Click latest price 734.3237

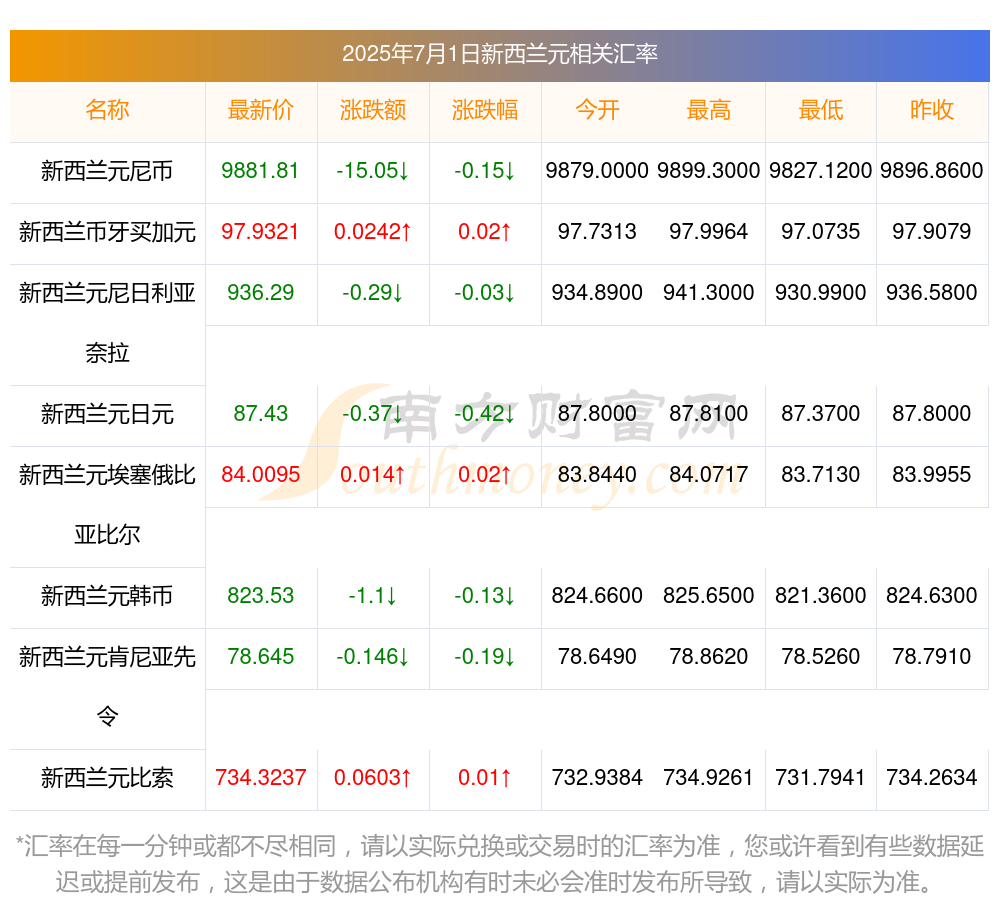point(260,778)
